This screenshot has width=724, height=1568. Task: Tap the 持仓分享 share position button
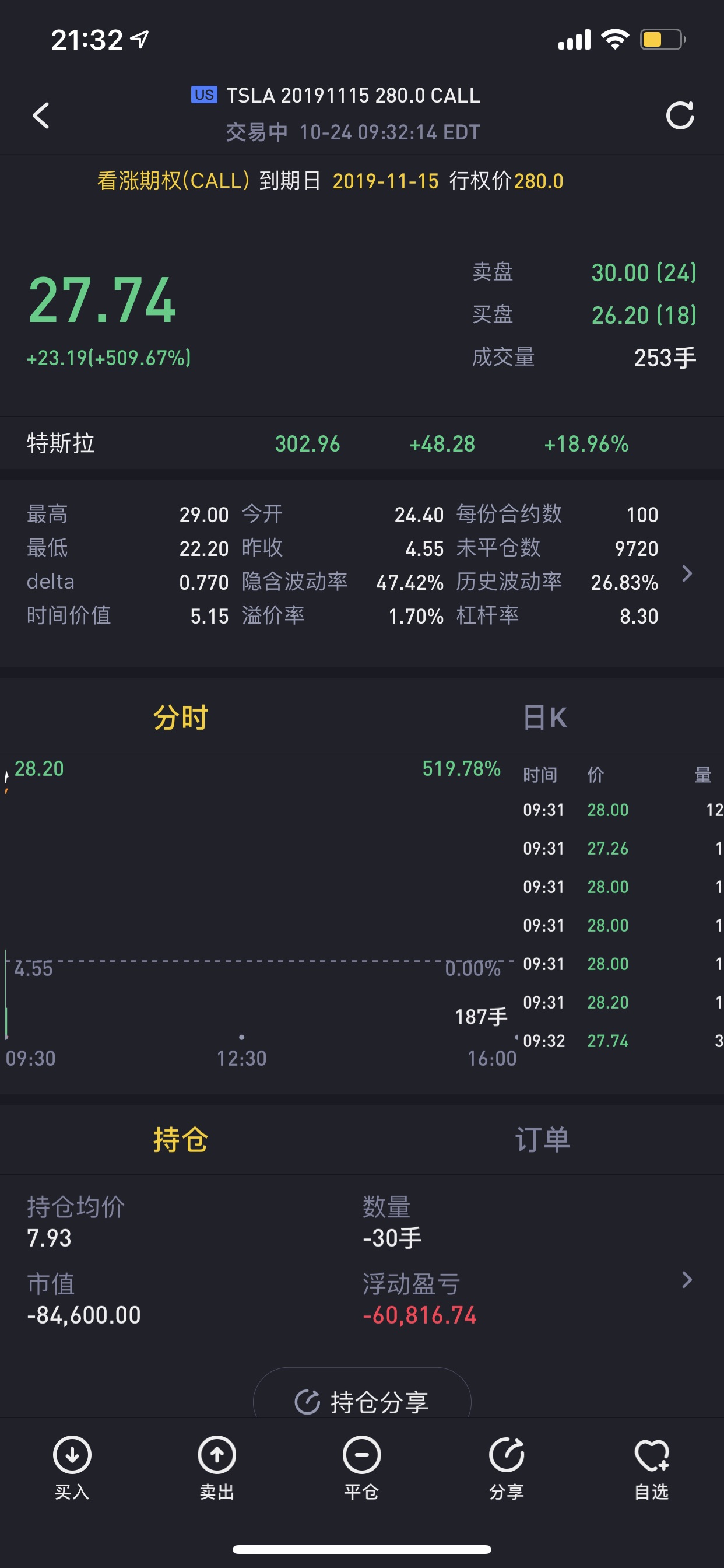tap(362, 1402)
